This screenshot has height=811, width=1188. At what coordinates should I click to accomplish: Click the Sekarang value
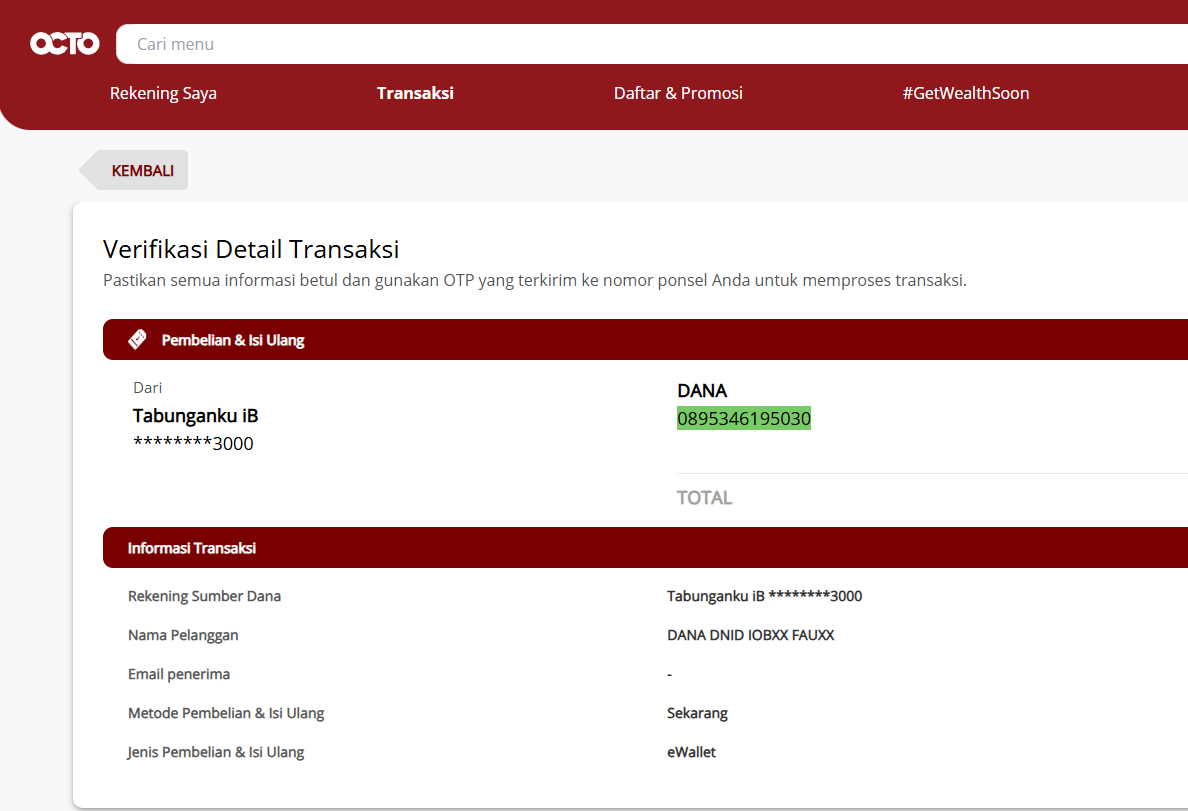pyautogui.click(x=697, y=713)
